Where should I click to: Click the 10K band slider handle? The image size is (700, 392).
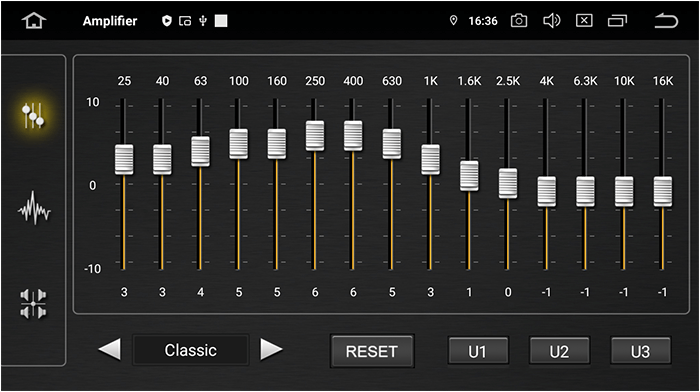click(624, 192)
